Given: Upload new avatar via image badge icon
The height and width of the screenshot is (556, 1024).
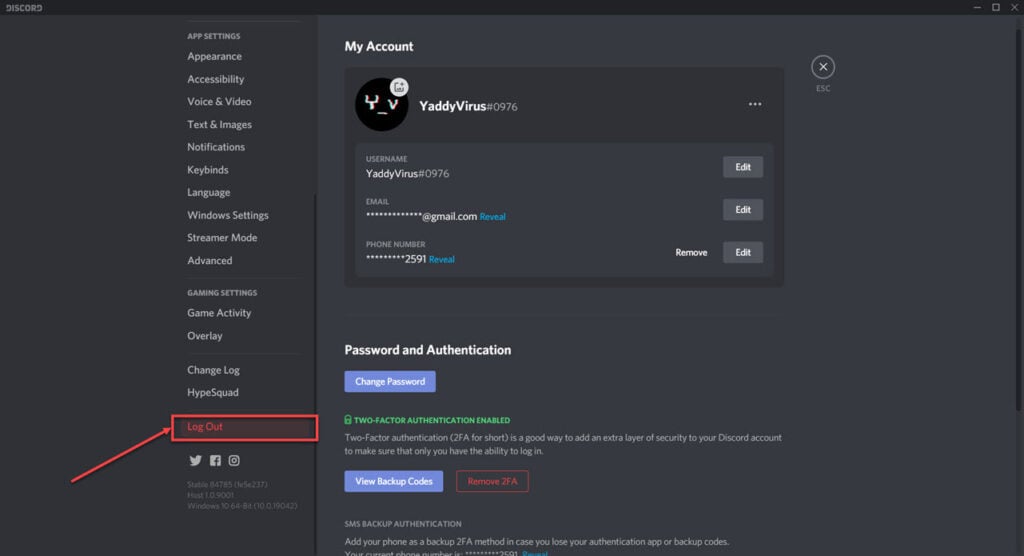Looking at the screenshot, I should [x=399, y=87].
